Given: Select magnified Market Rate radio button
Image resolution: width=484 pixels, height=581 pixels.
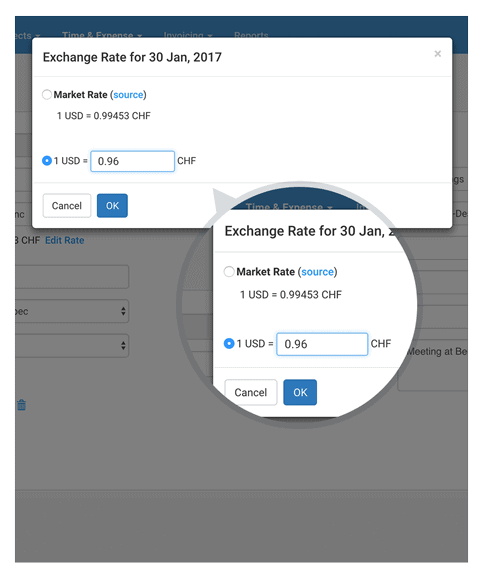Looking at the screenshot, I should (x=229, y=272).
